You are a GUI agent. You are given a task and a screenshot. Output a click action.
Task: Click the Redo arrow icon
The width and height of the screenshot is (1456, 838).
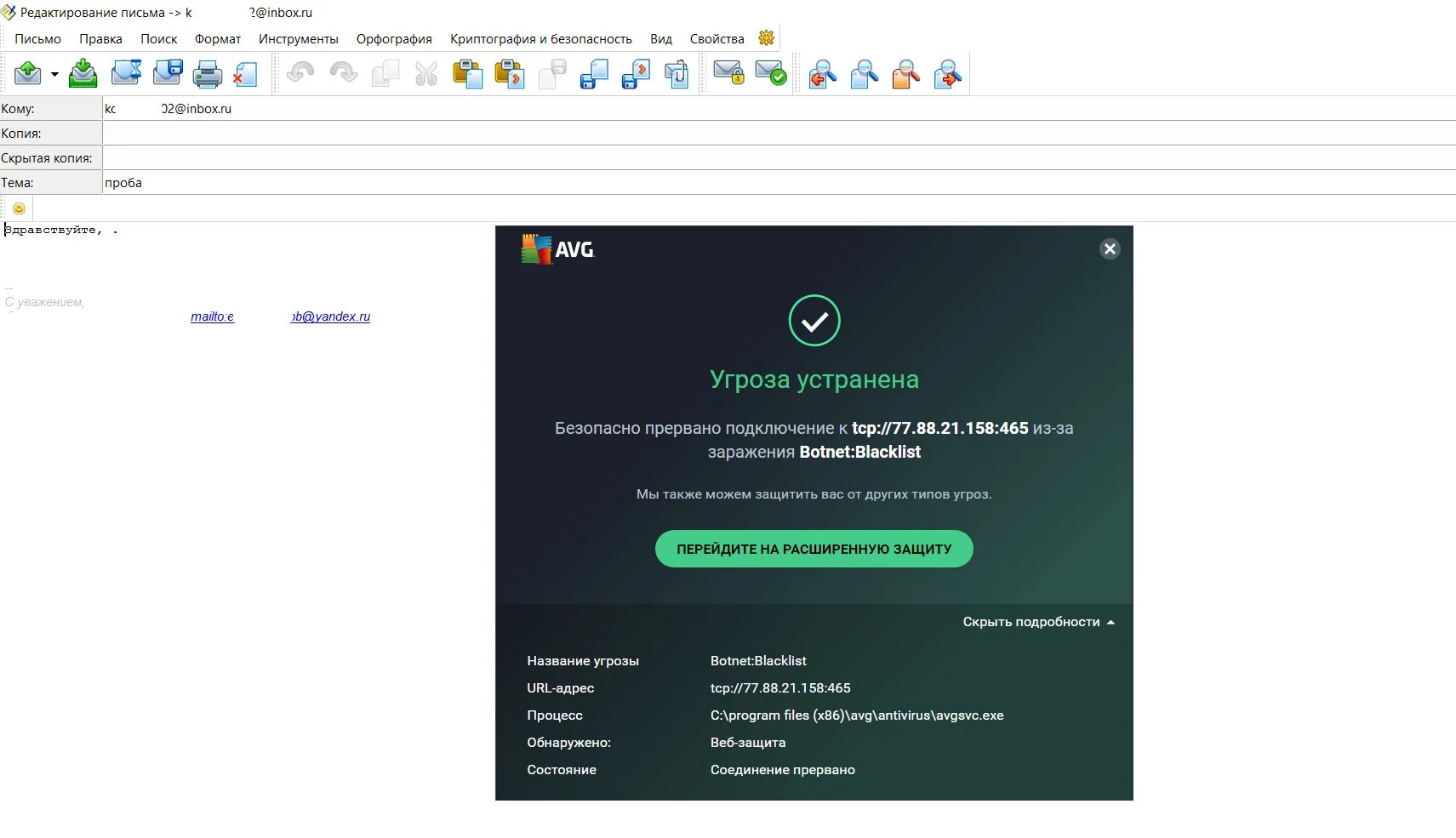343,73
